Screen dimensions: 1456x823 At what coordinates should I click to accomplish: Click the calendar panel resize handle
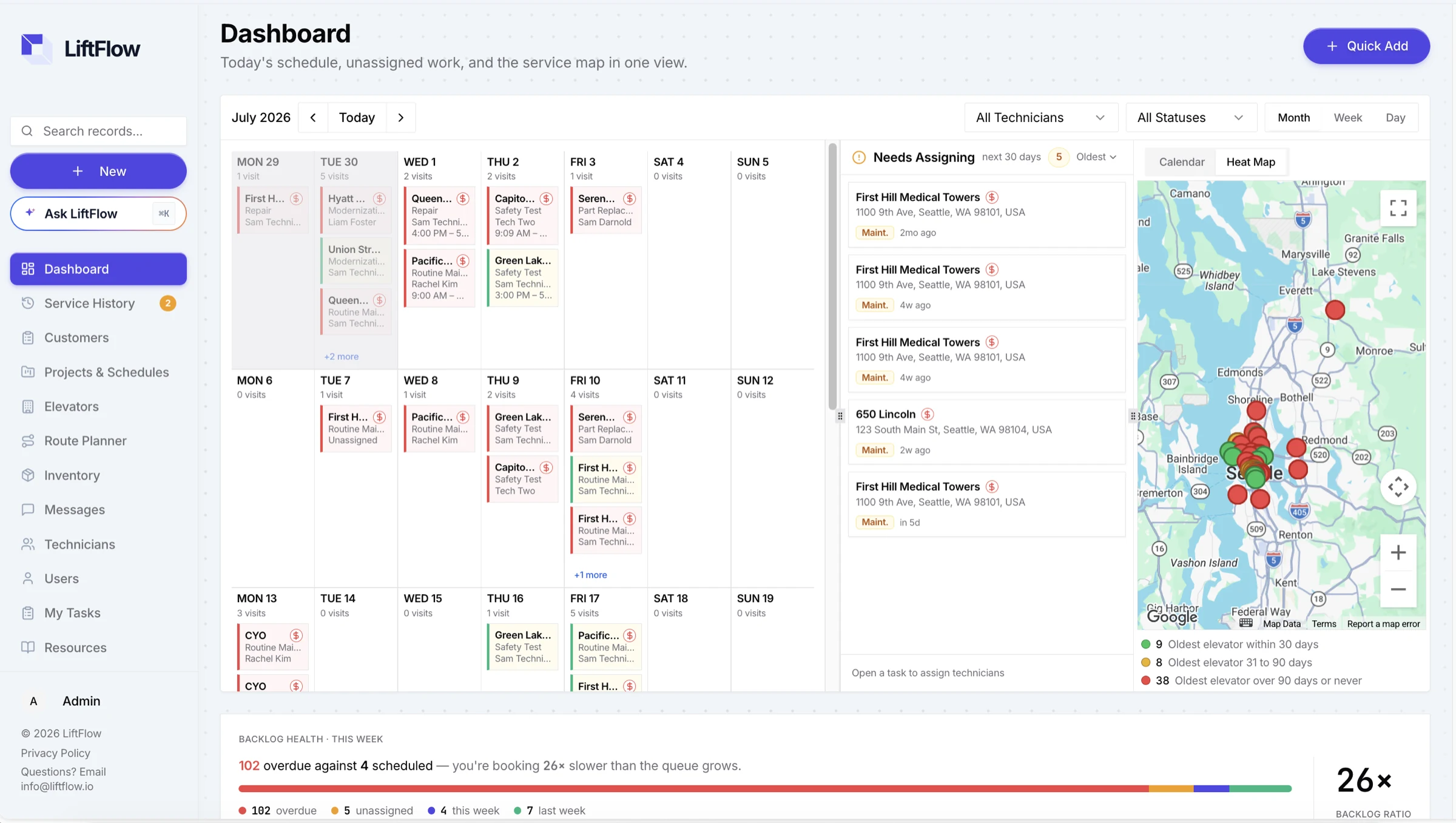point(840,416)
